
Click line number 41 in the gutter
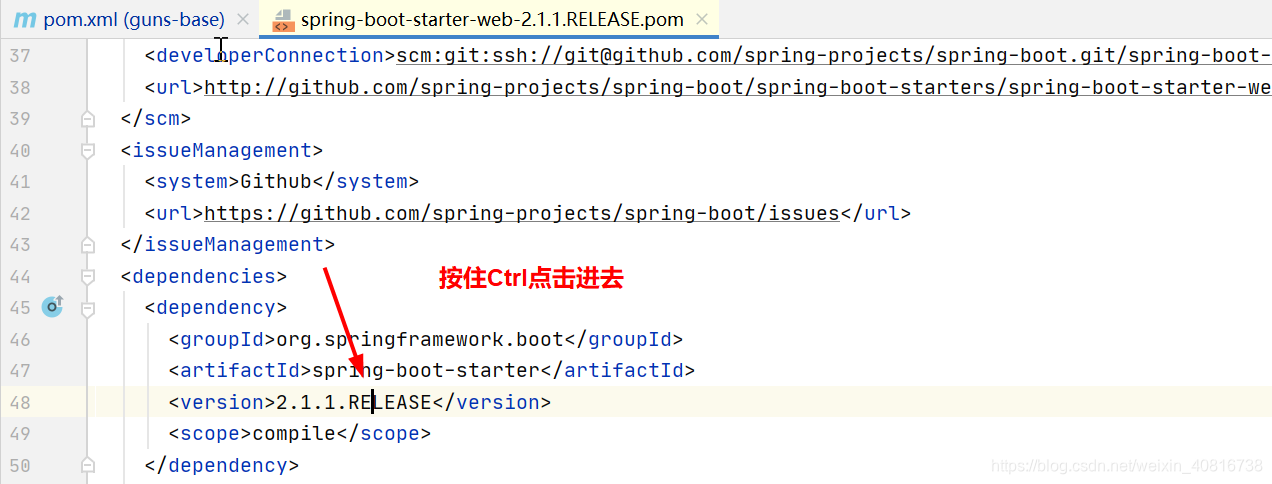[x=19, y=182]
